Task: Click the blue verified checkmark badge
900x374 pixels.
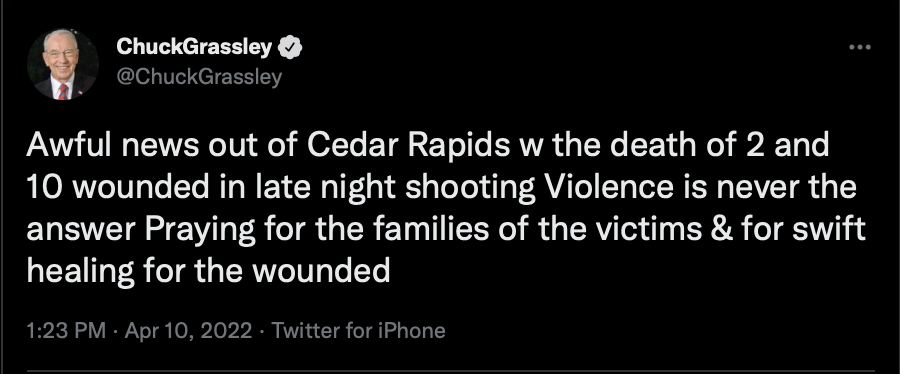Action: (x=290, y=48)
